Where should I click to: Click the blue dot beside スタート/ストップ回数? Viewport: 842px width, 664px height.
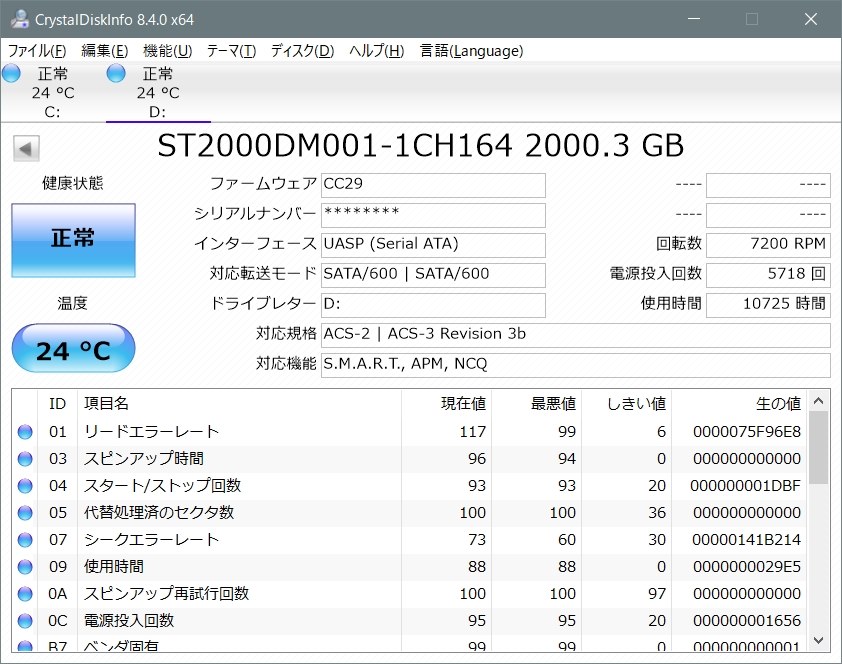click(24, 485)
